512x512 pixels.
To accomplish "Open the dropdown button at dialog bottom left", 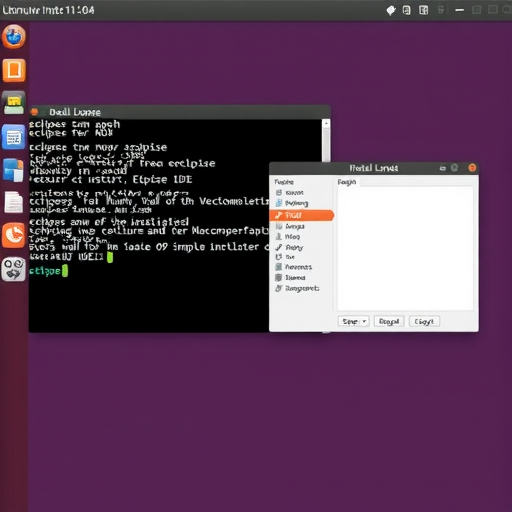I will click(x=353, y=321).
